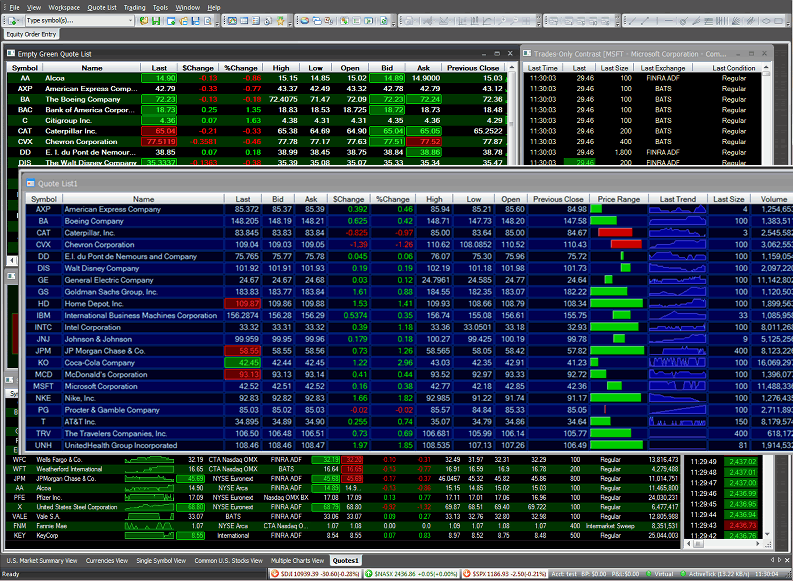Sort Trades-Only window by Last Exchange column

[663, 68]
